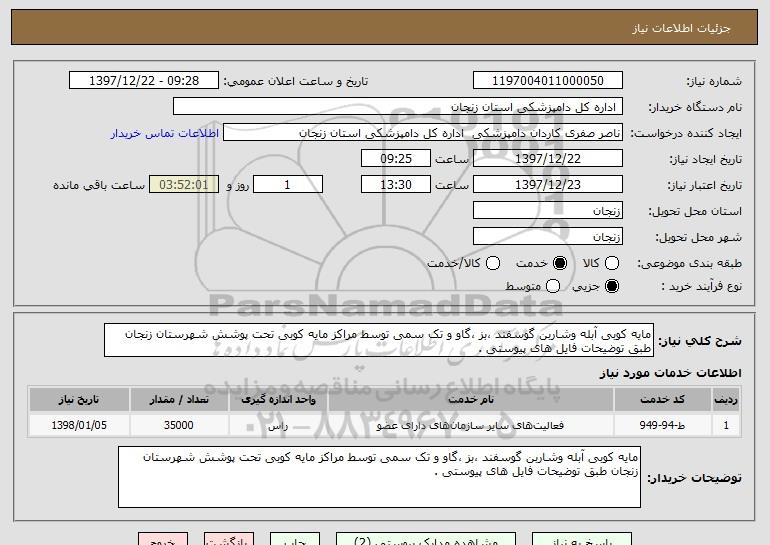
Task: Click the پاسخ به نیاز button
Action: [582, 539]
